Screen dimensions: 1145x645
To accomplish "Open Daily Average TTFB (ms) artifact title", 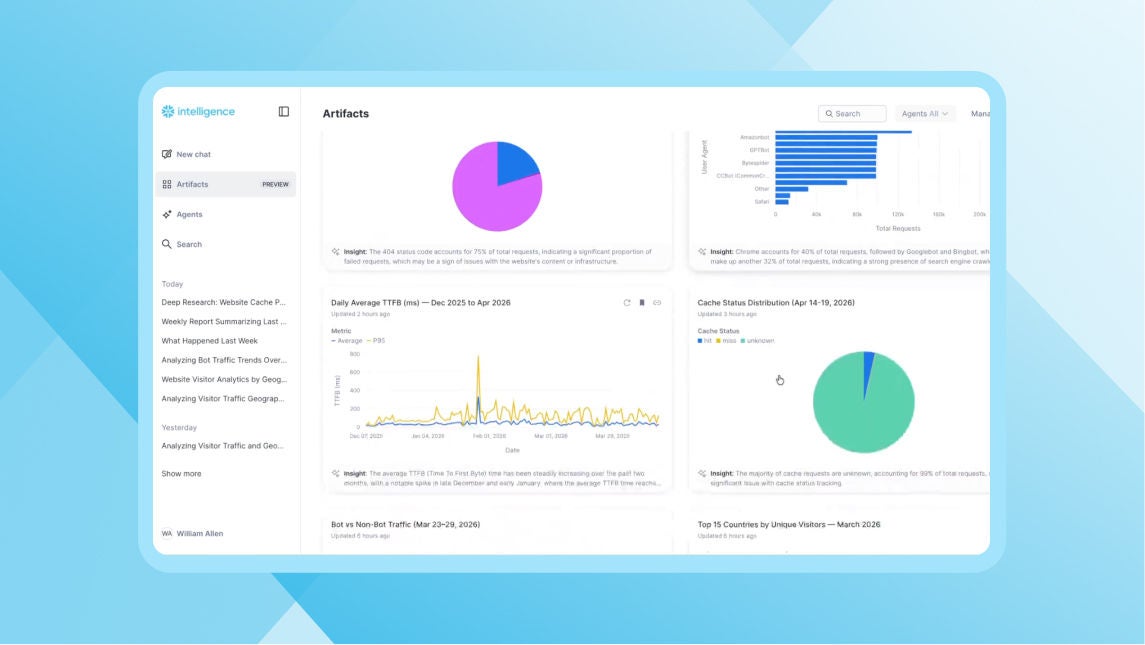I will 421,302.
